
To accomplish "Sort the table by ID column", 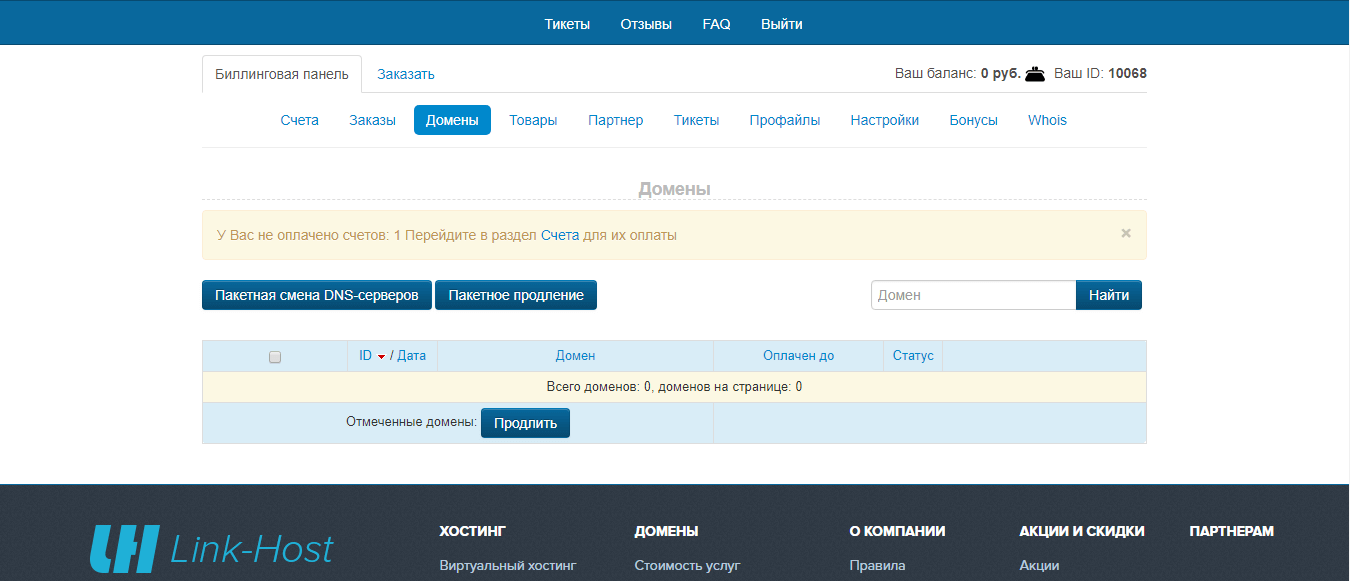I will point(366,356).
